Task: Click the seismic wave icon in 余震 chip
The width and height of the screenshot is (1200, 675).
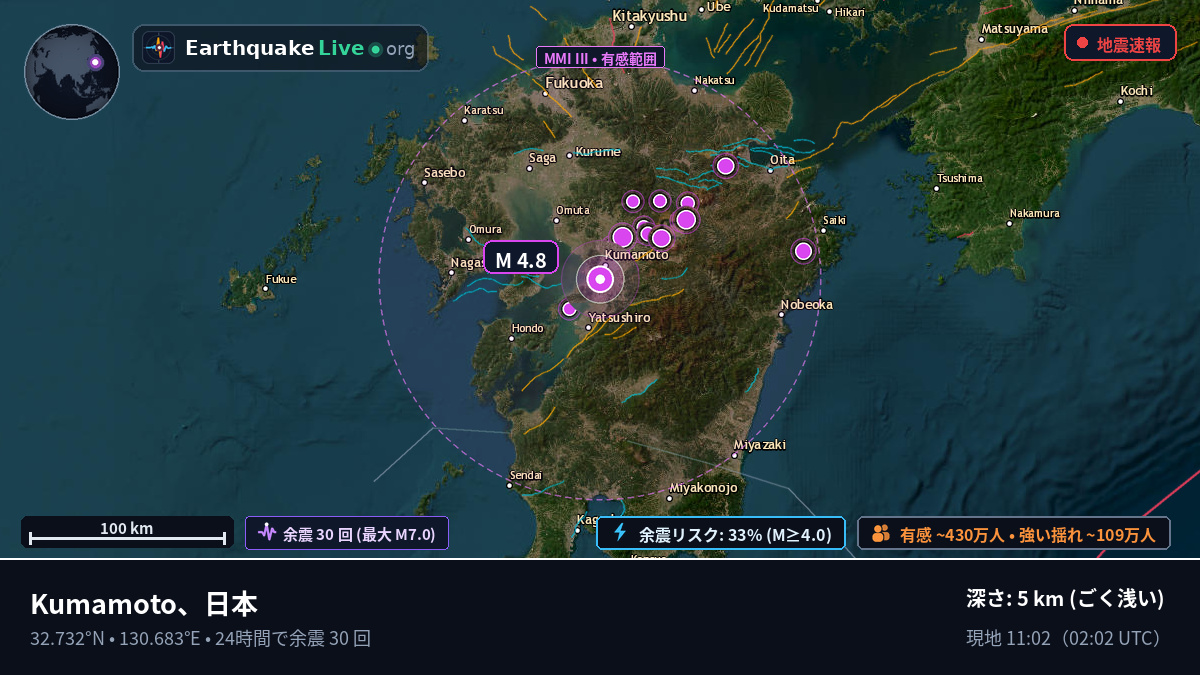Action: pos(267,533)
